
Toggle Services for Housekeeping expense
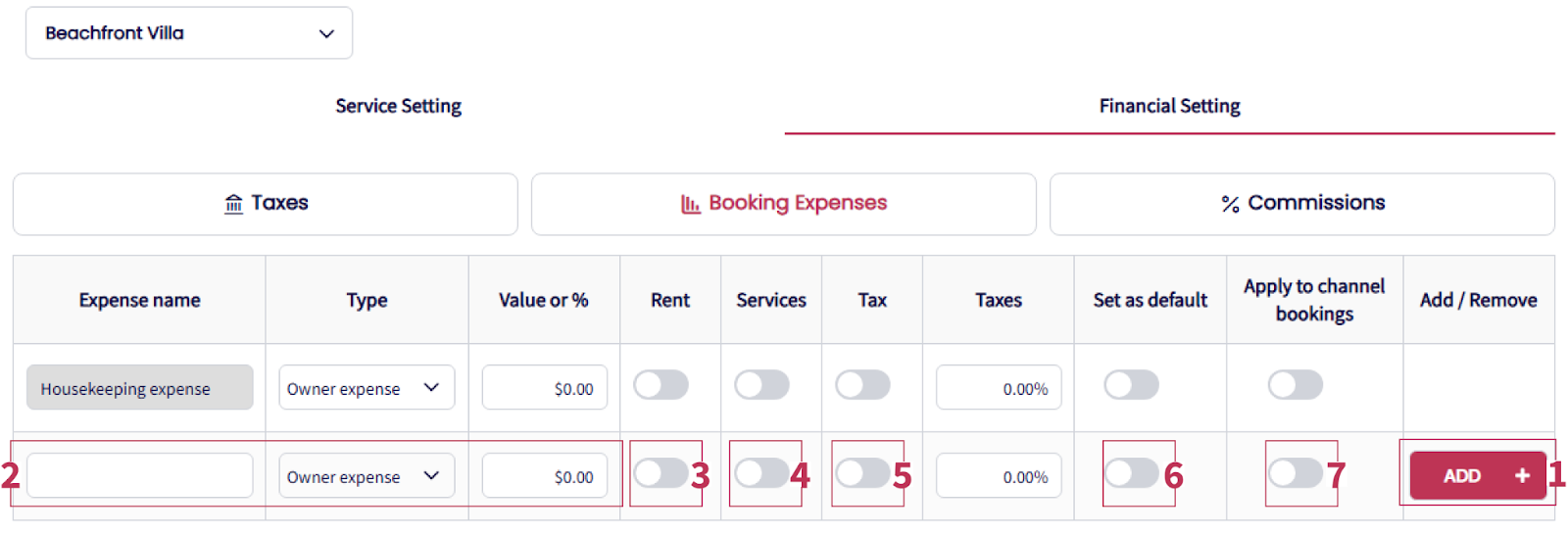pyautogui.click(x=762, y=385)
